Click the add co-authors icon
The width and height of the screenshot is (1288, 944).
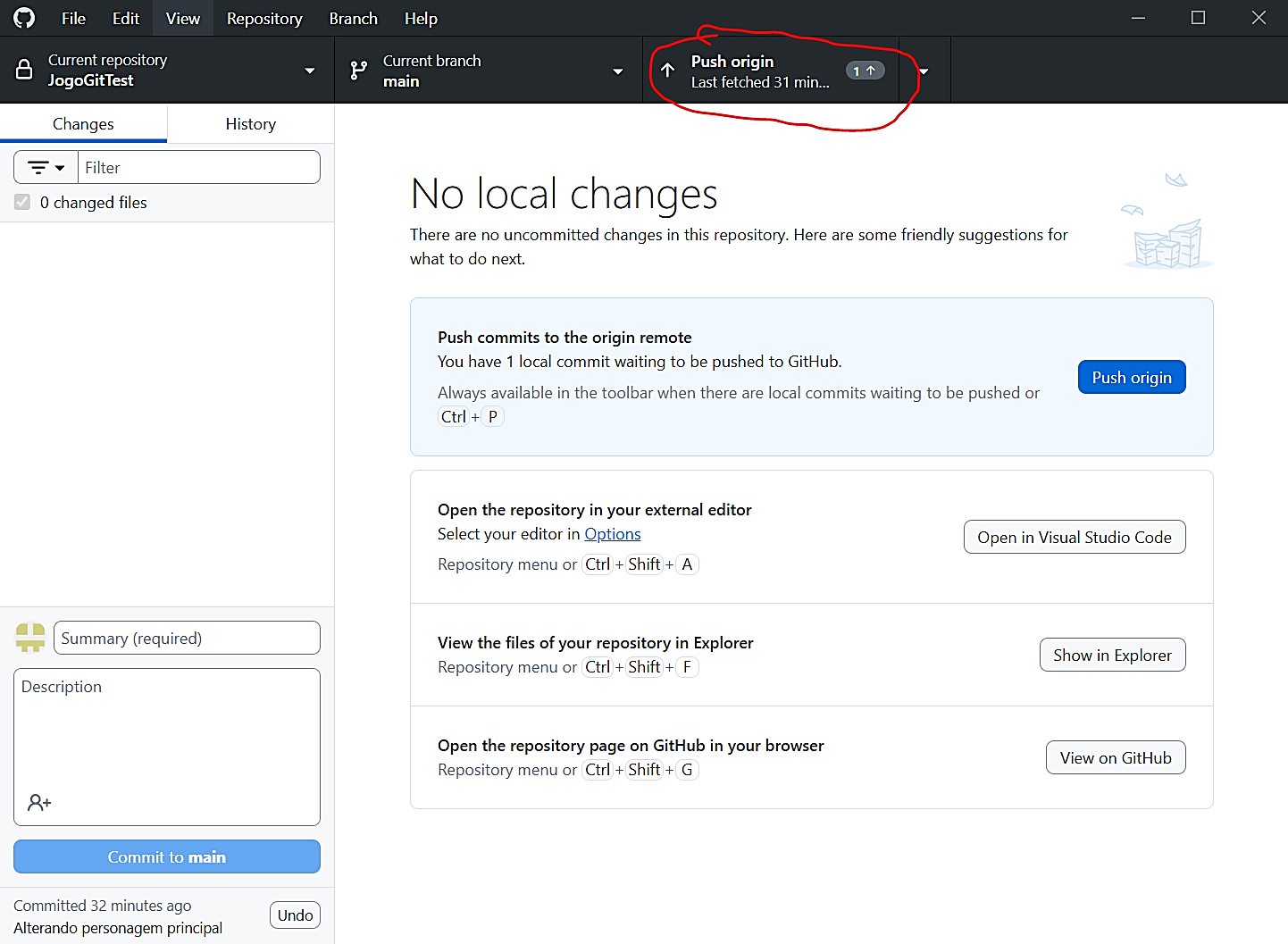(x=39, y=803)
